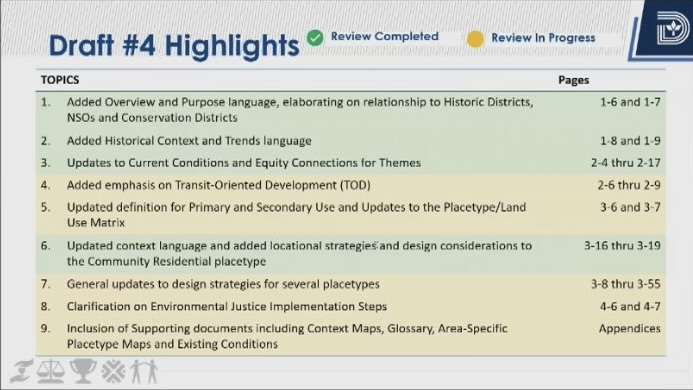This screenshot has width=693, height=390.
Task: Click the crossed pattern icon in footer
Action: pos(113,371)
